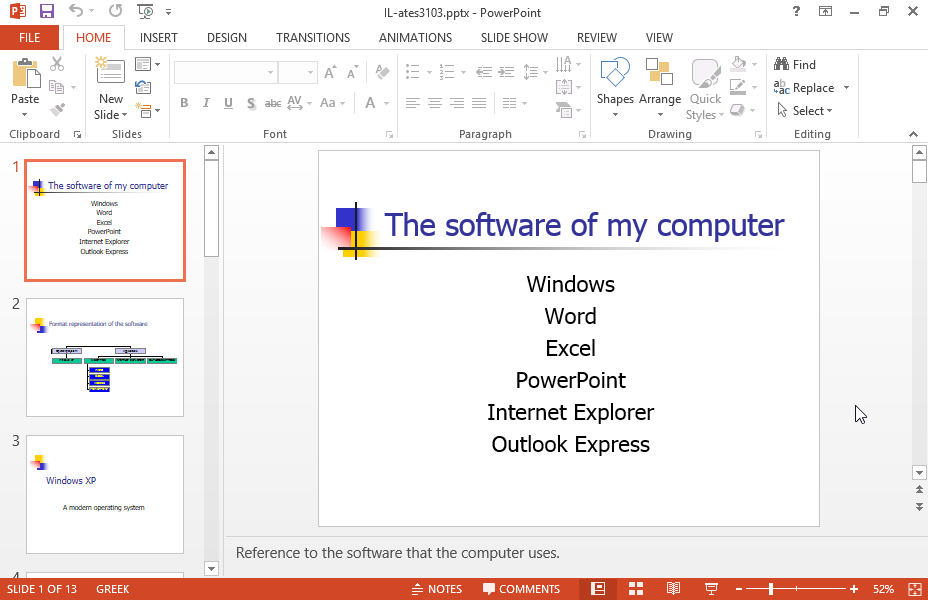Viewport: 928px width, 600px height.
Task: Decrease the list indent level
Action: point(484,72)
